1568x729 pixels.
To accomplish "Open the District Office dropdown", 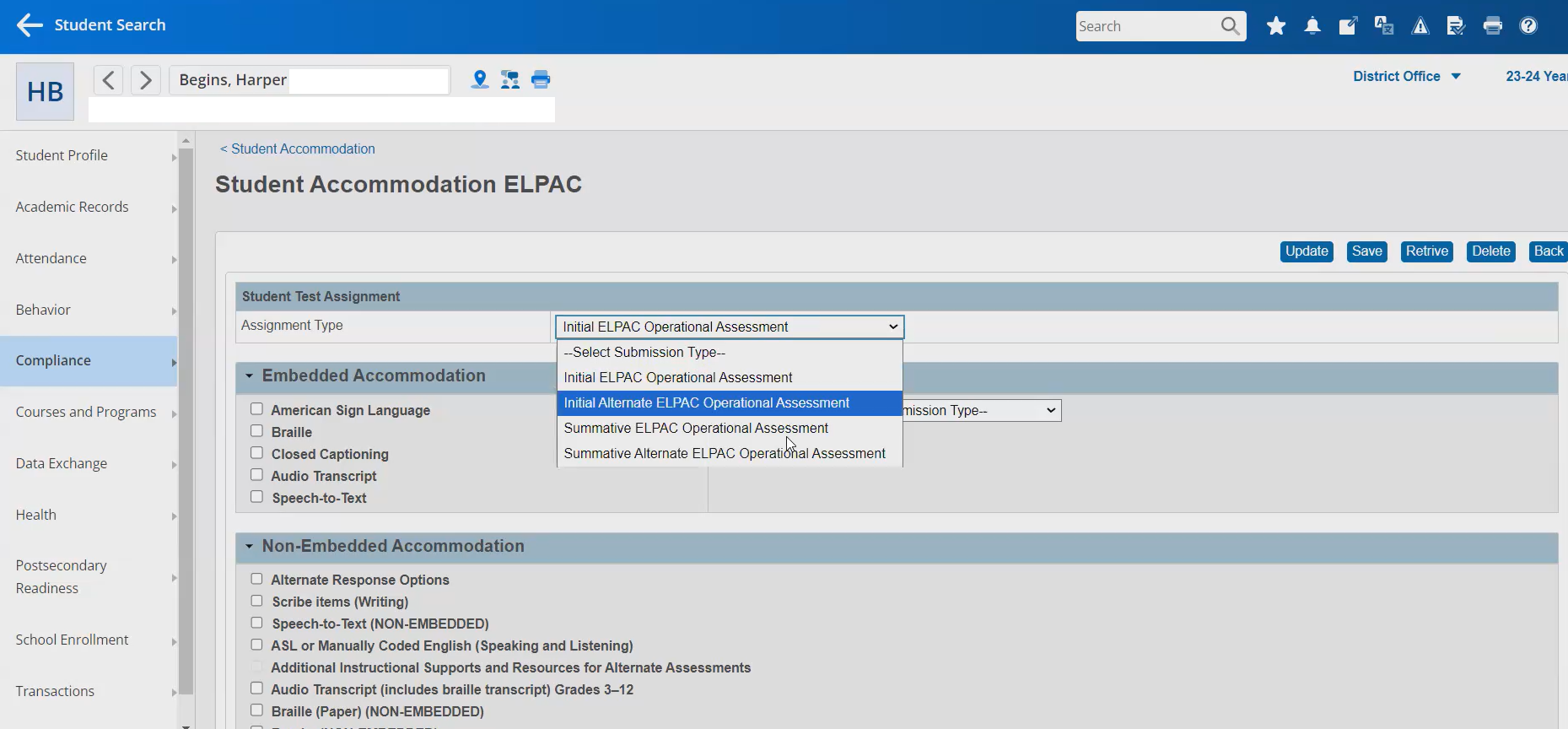I will (1406, 76).
